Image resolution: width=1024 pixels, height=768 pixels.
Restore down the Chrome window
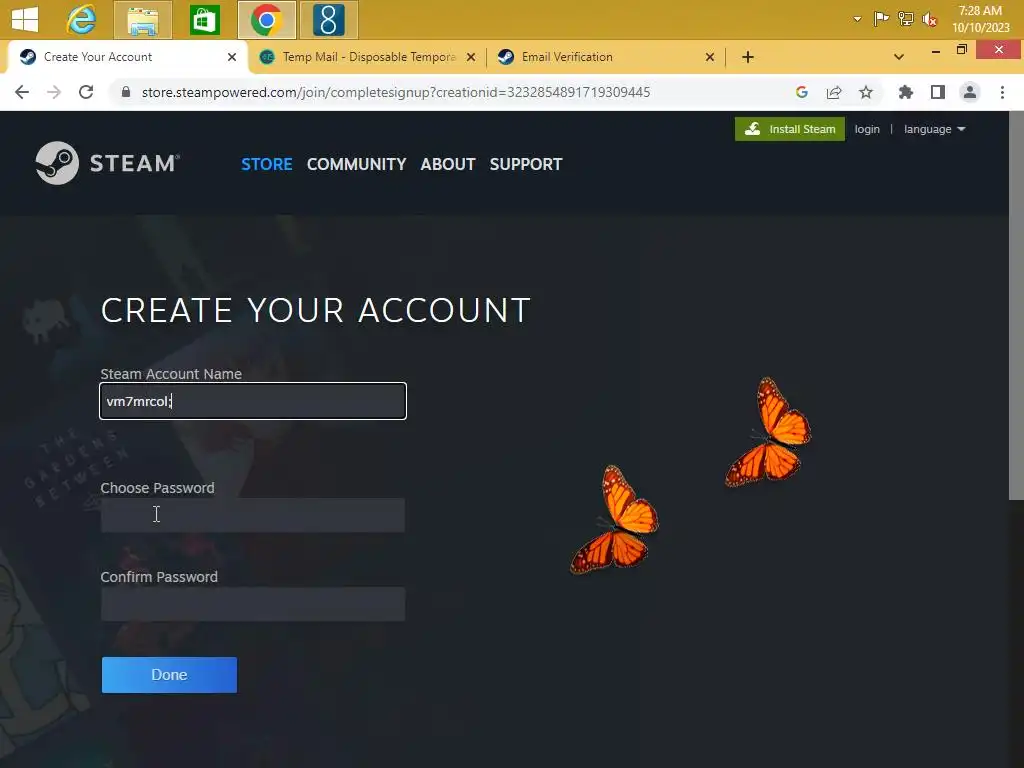pyautogui.click(x=961, y=50)
